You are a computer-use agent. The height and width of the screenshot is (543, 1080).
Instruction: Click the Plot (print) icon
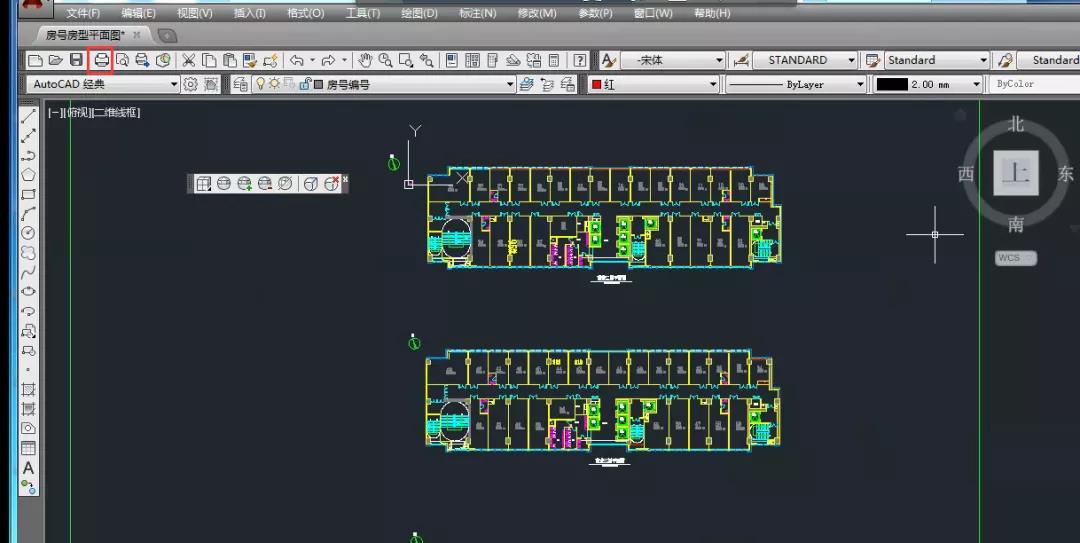click(100, 60)
